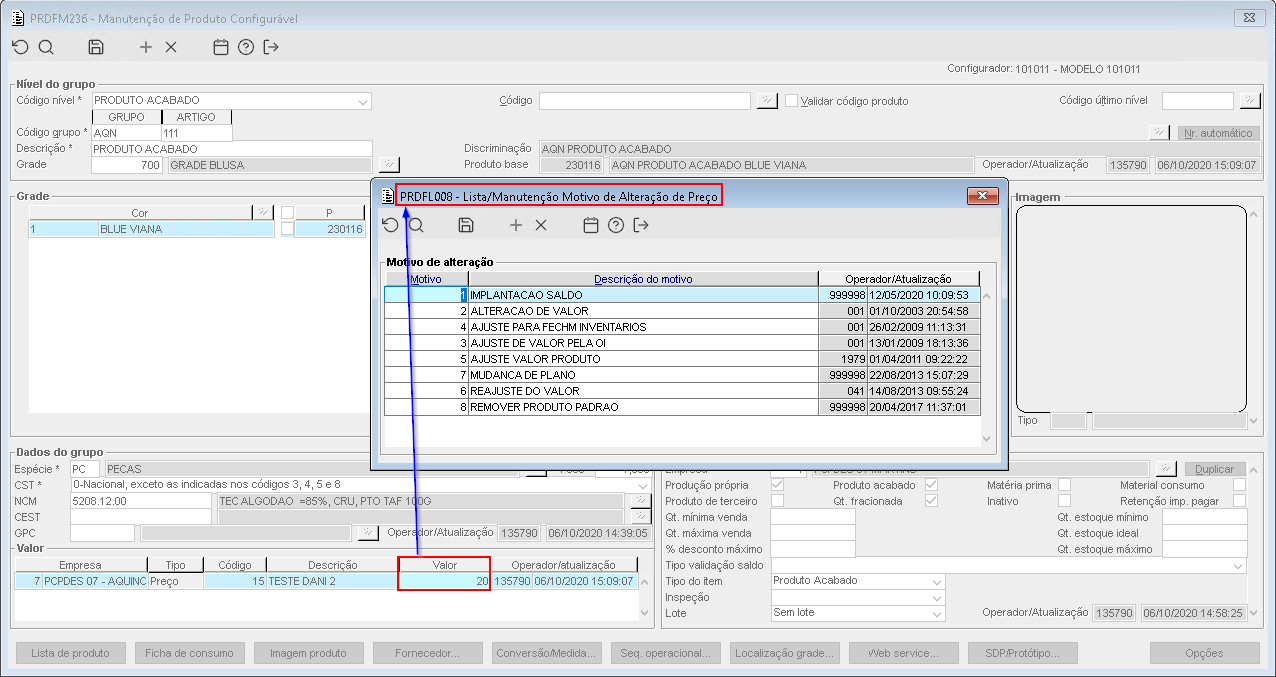Click the Nr. automático button
The height and width of the screenshot is (677, 1276).
[1217, 133]
